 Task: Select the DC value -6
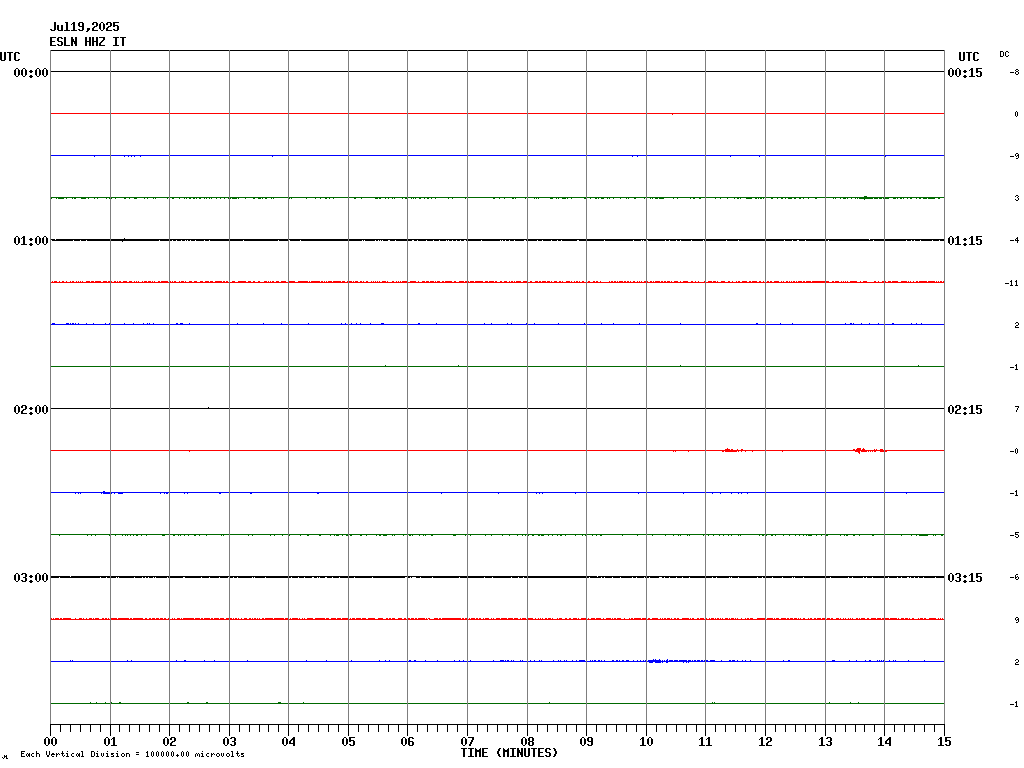[1014, 578]
